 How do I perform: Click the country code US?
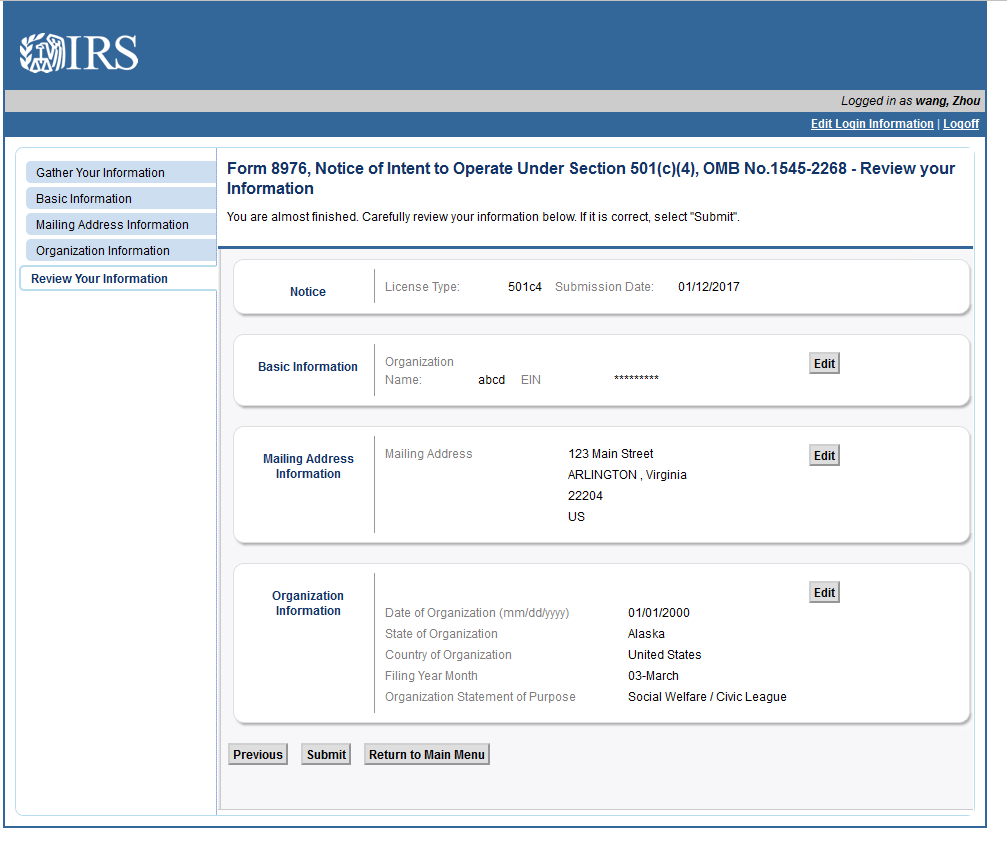[576, 517]
